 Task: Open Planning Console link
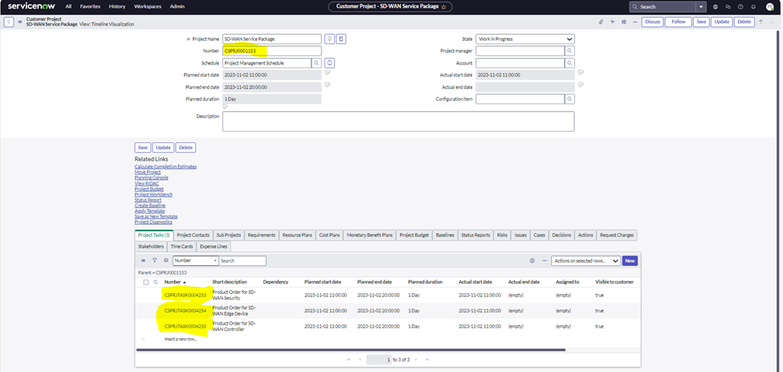pyautogui.click(x=151, y=178)
